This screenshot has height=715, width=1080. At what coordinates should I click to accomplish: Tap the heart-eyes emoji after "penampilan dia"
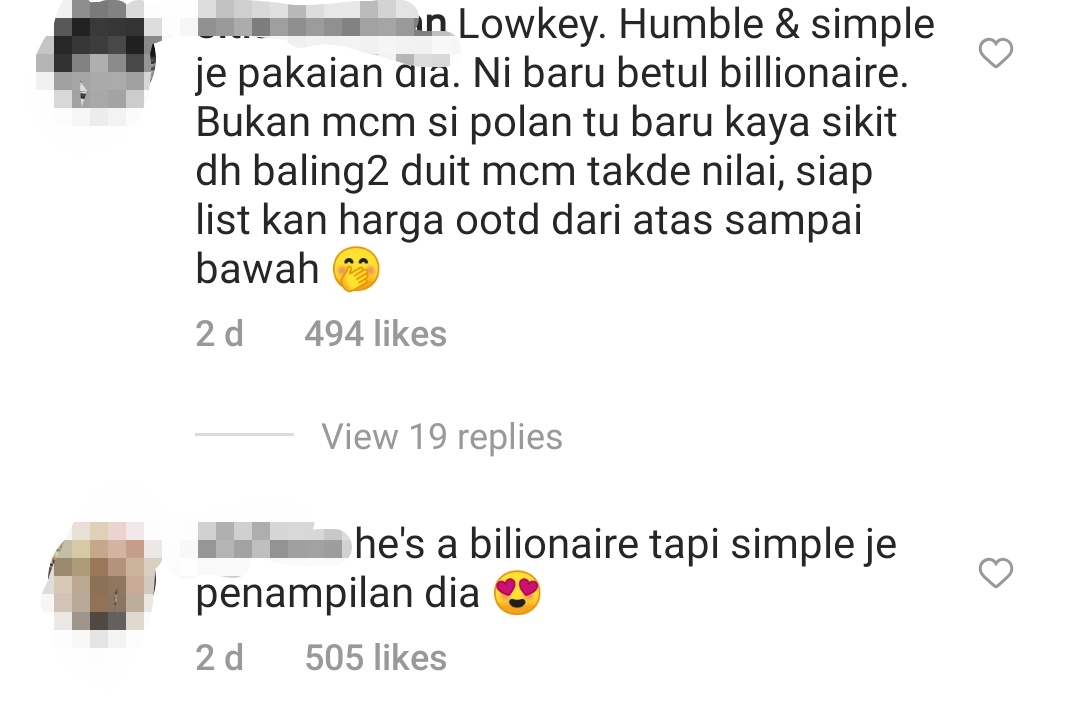tap(517, 593)
